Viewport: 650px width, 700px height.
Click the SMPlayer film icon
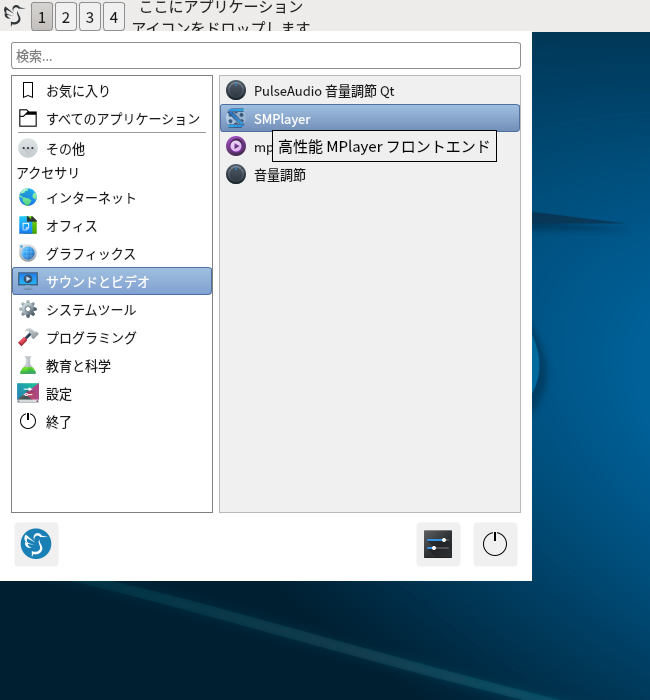(x=236, y=118)
